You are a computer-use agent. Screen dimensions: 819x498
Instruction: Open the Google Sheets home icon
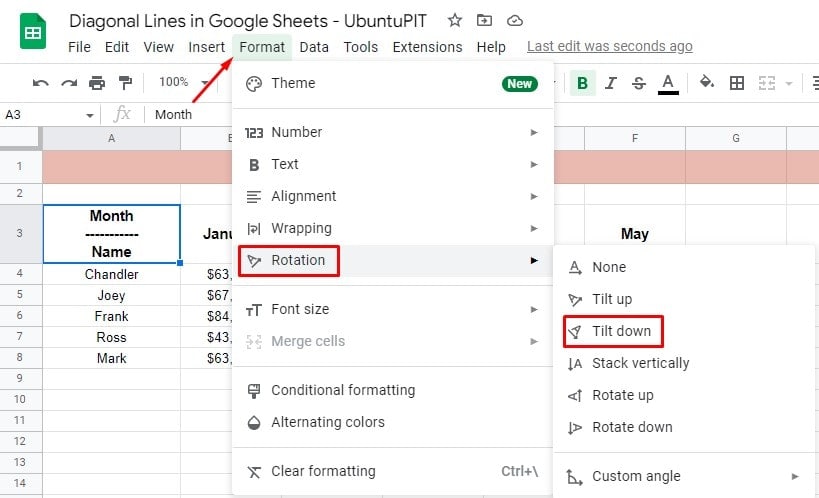[33, 32]
